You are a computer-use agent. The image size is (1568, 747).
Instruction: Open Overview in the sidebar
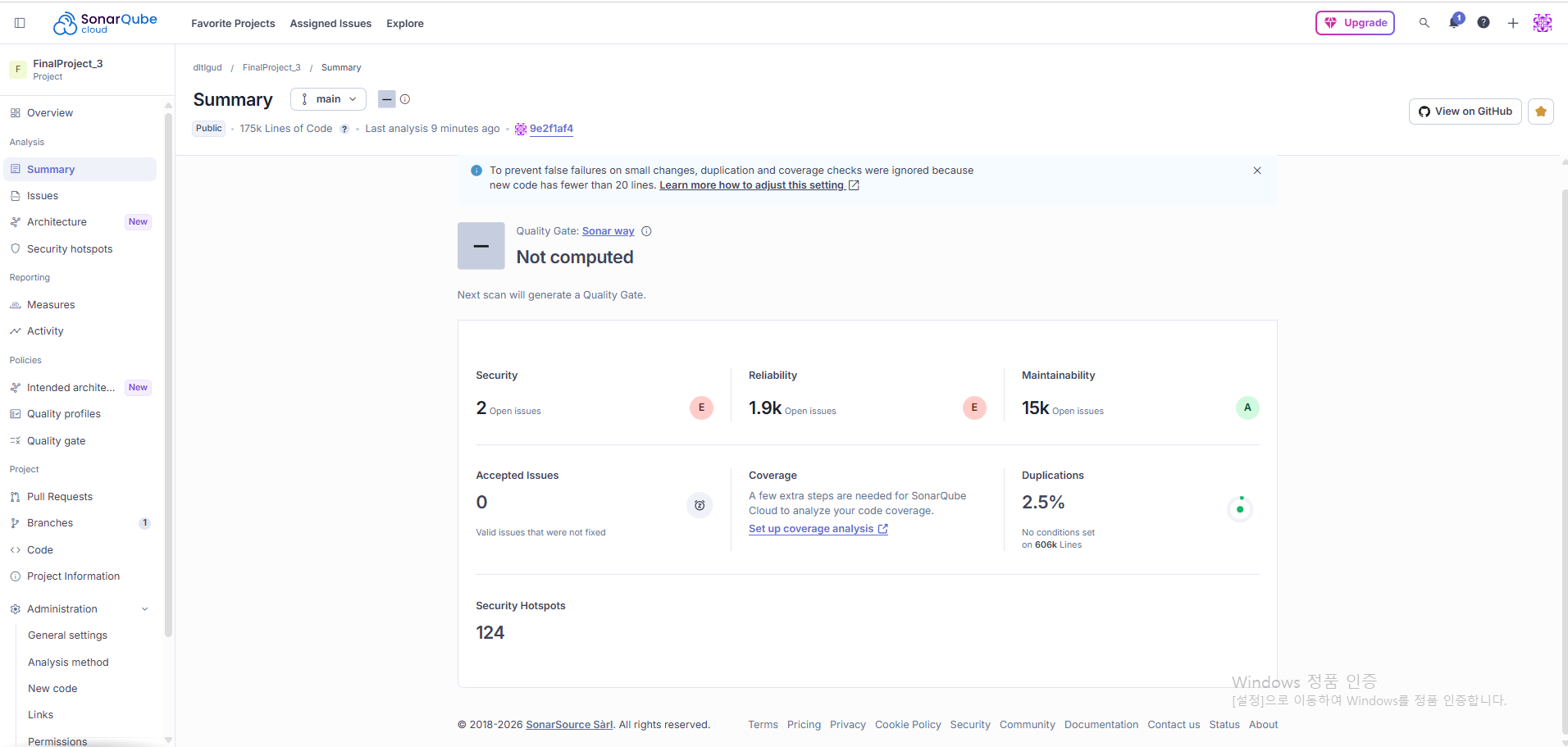(80, 113)
